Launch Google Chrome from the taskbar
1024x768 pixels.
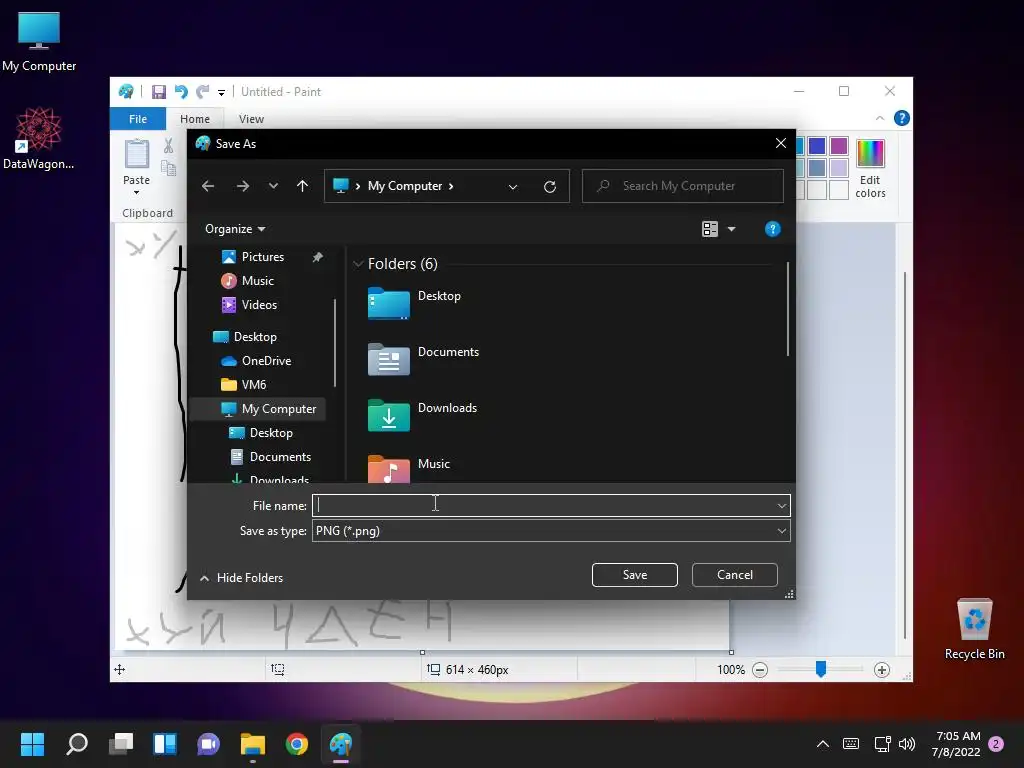pos(297,744)
